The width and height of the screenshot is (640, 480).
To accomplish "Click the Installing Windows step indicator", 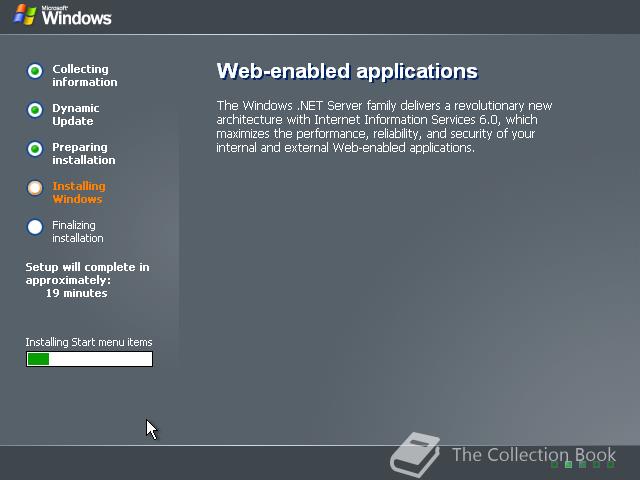I will click(35, 188).
